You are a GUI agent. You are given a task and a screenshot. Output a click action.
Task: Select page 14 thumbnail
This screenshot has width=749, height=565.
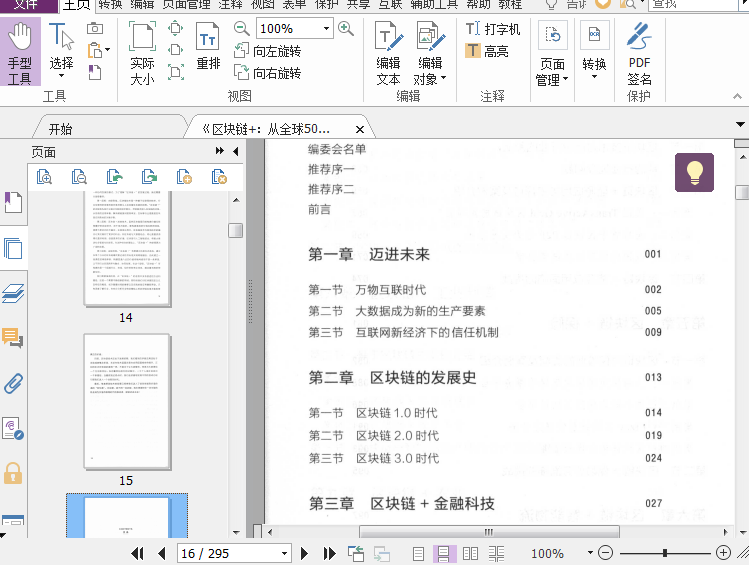coord(127,248)
